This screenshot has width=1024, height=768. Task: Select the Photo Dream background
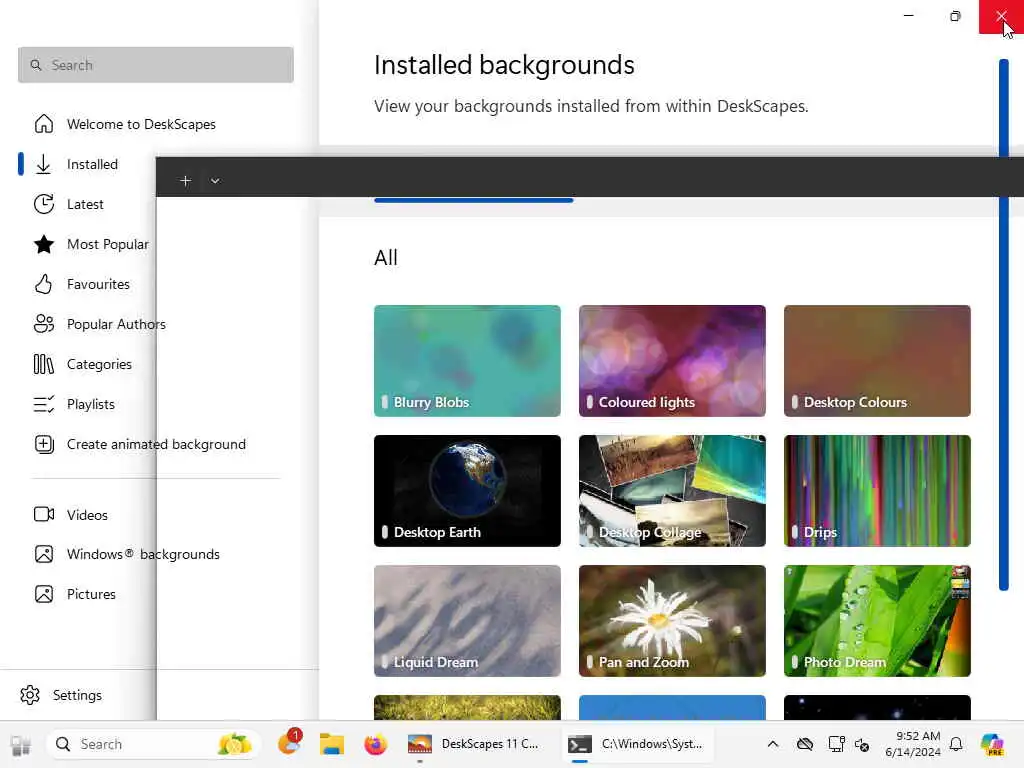(x=877, y=620)
